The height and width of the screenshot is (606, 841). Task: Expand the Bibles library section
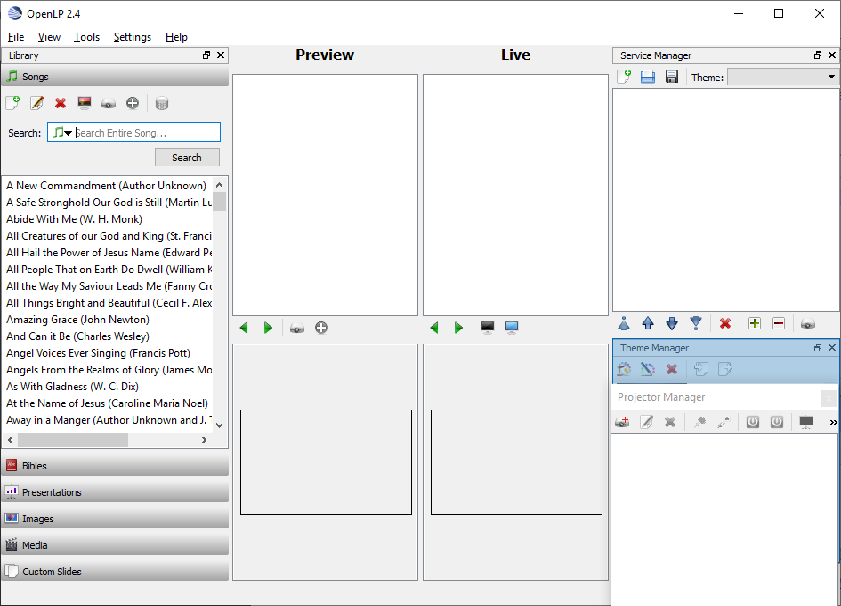pos(115,465)
